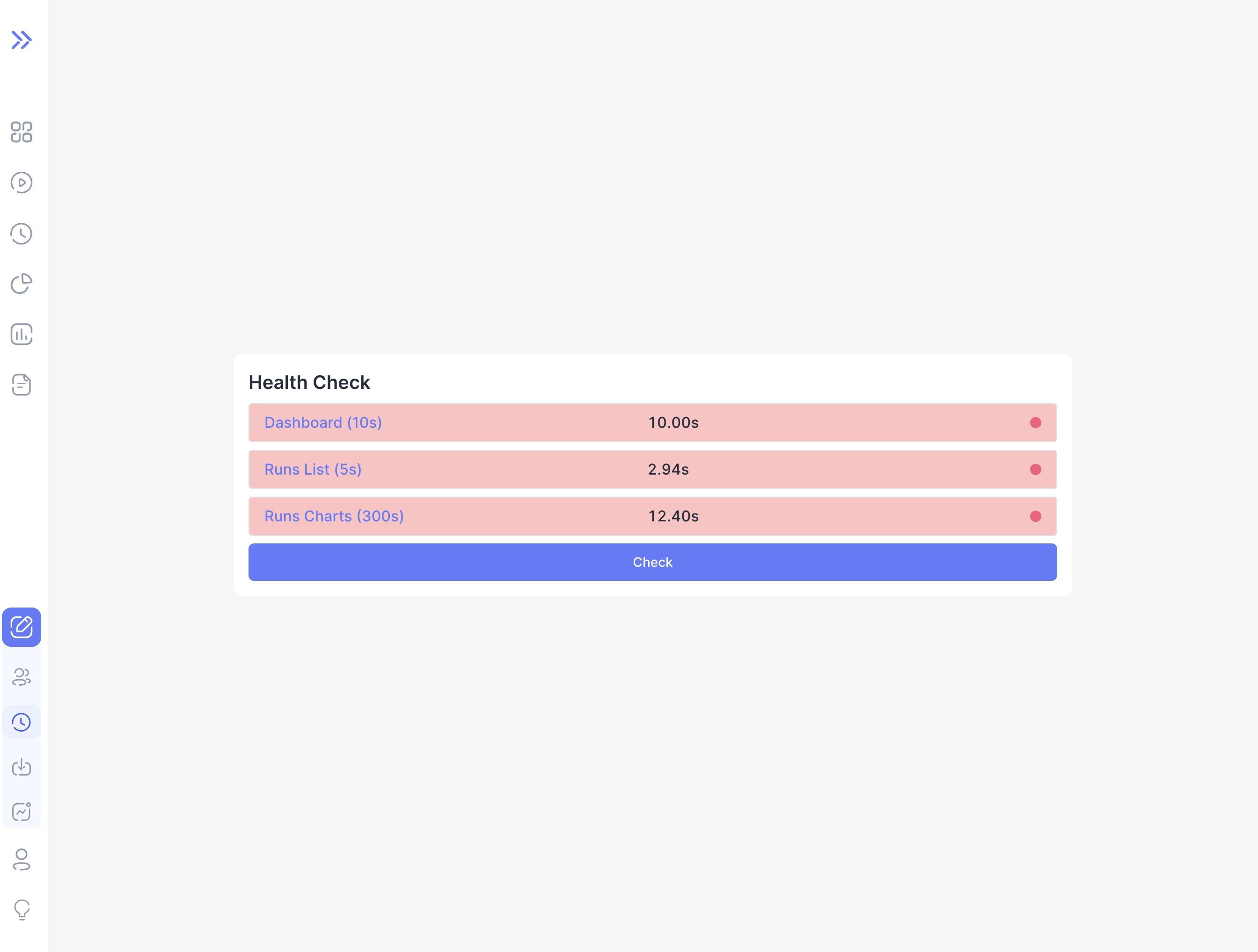Open the trend analytics icon
The width and height of the screenshot is (1258, 952).
[x=22, y=812]
